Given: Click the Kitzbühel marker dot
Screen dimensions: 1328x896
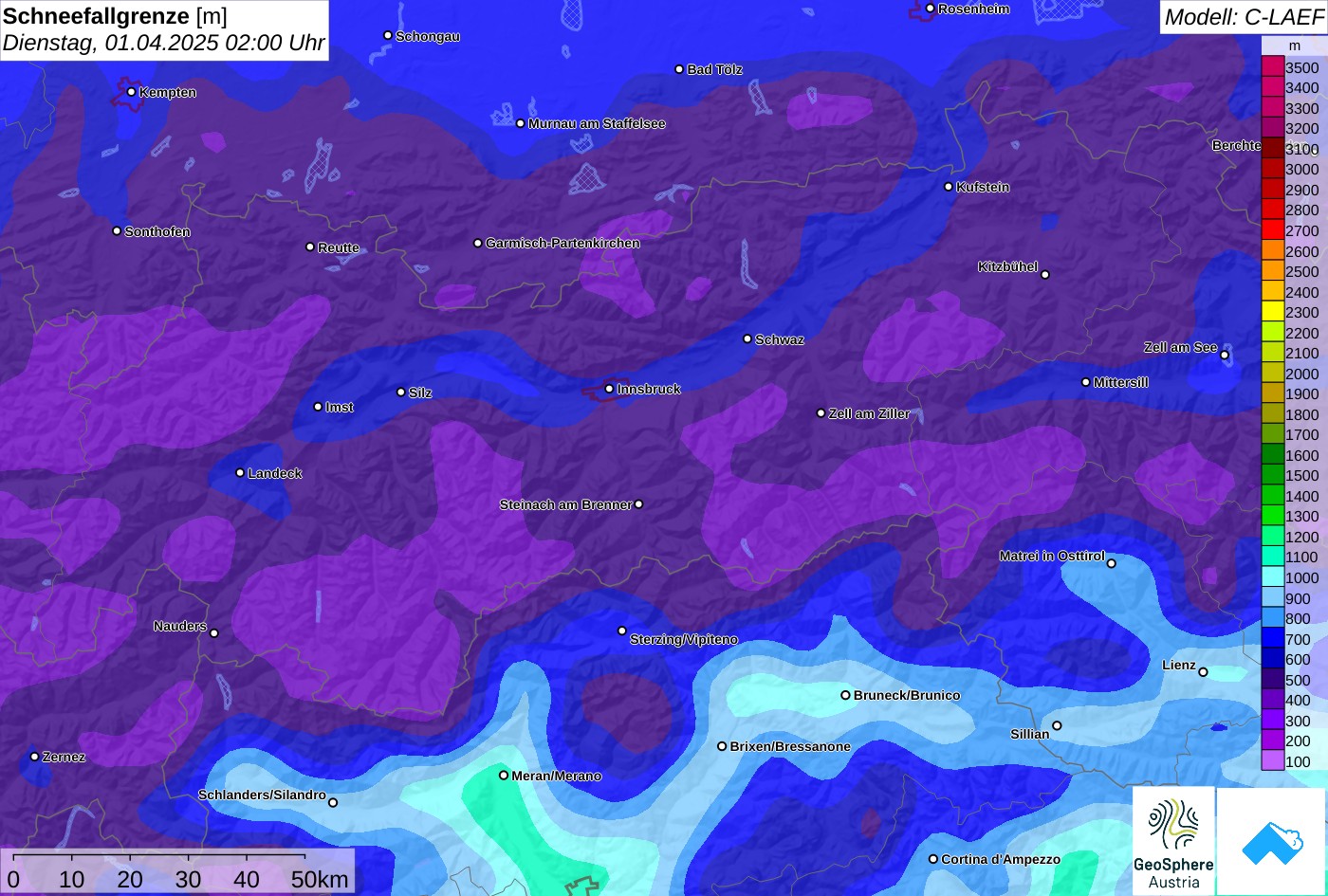Looking at the screenshot, I should click(1045, 275).
